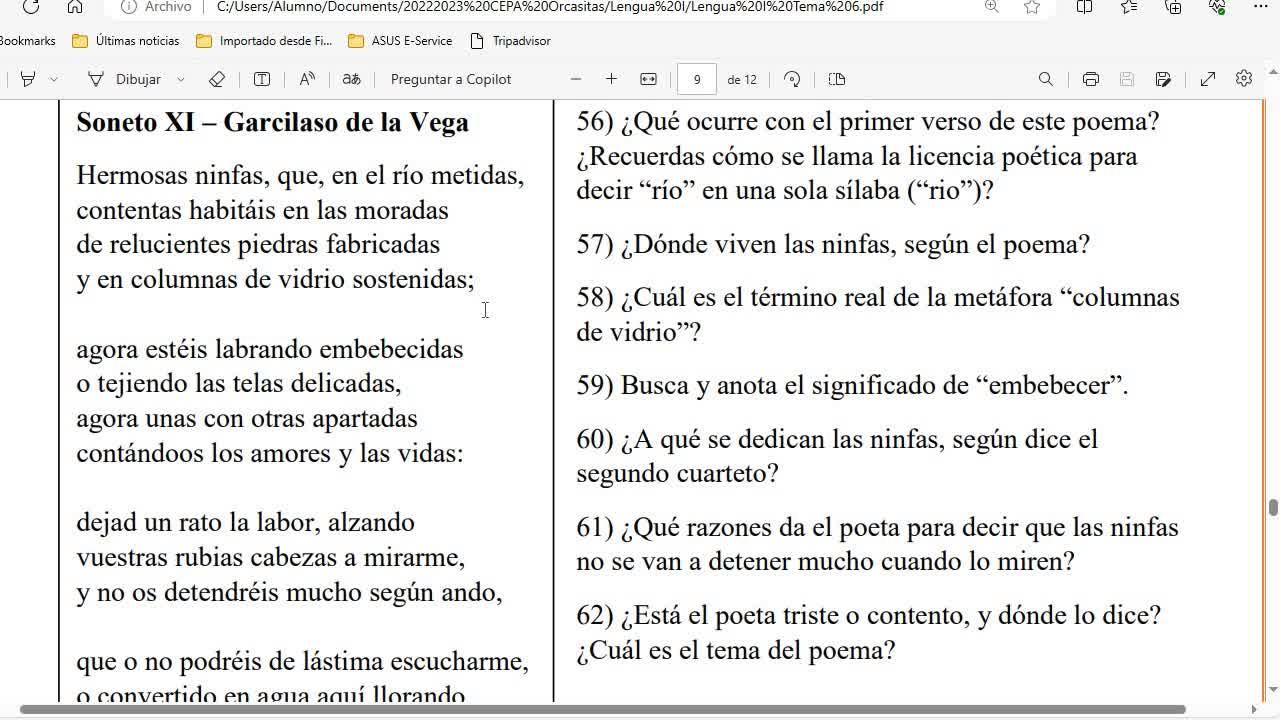Save the PDF as a new file
This screenshot has height=720, width=1280.
(1163, 79)
